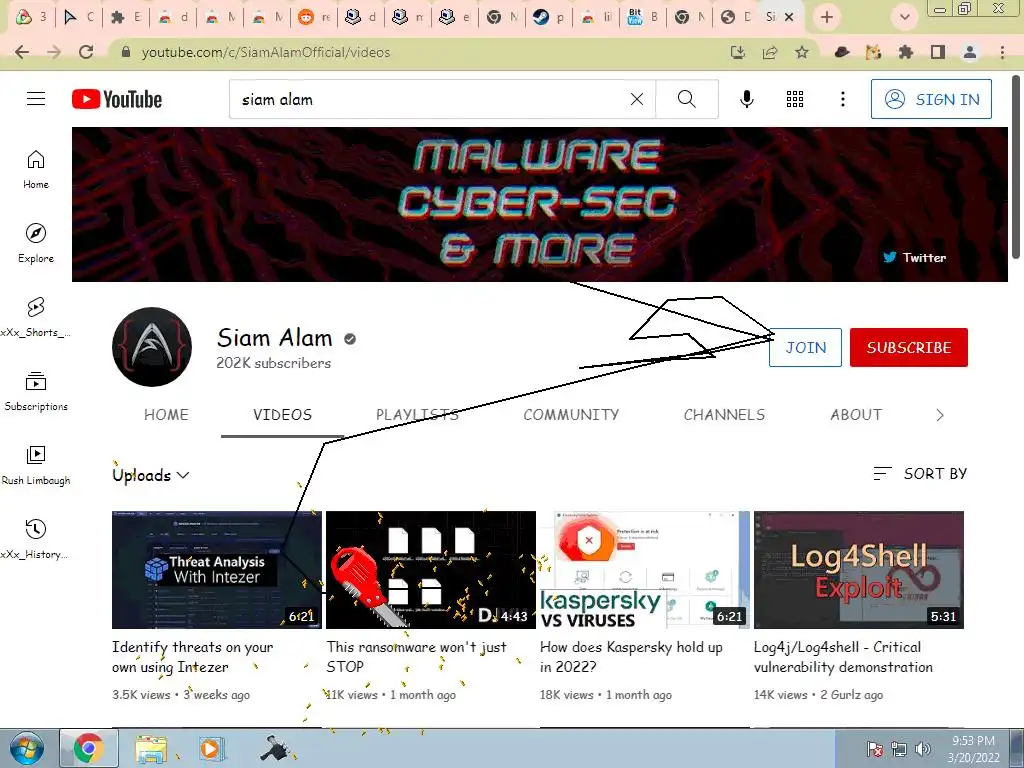Click the Siam Alam channel avatar
Screen dimensions: 1024x768
tap(152, 347)
